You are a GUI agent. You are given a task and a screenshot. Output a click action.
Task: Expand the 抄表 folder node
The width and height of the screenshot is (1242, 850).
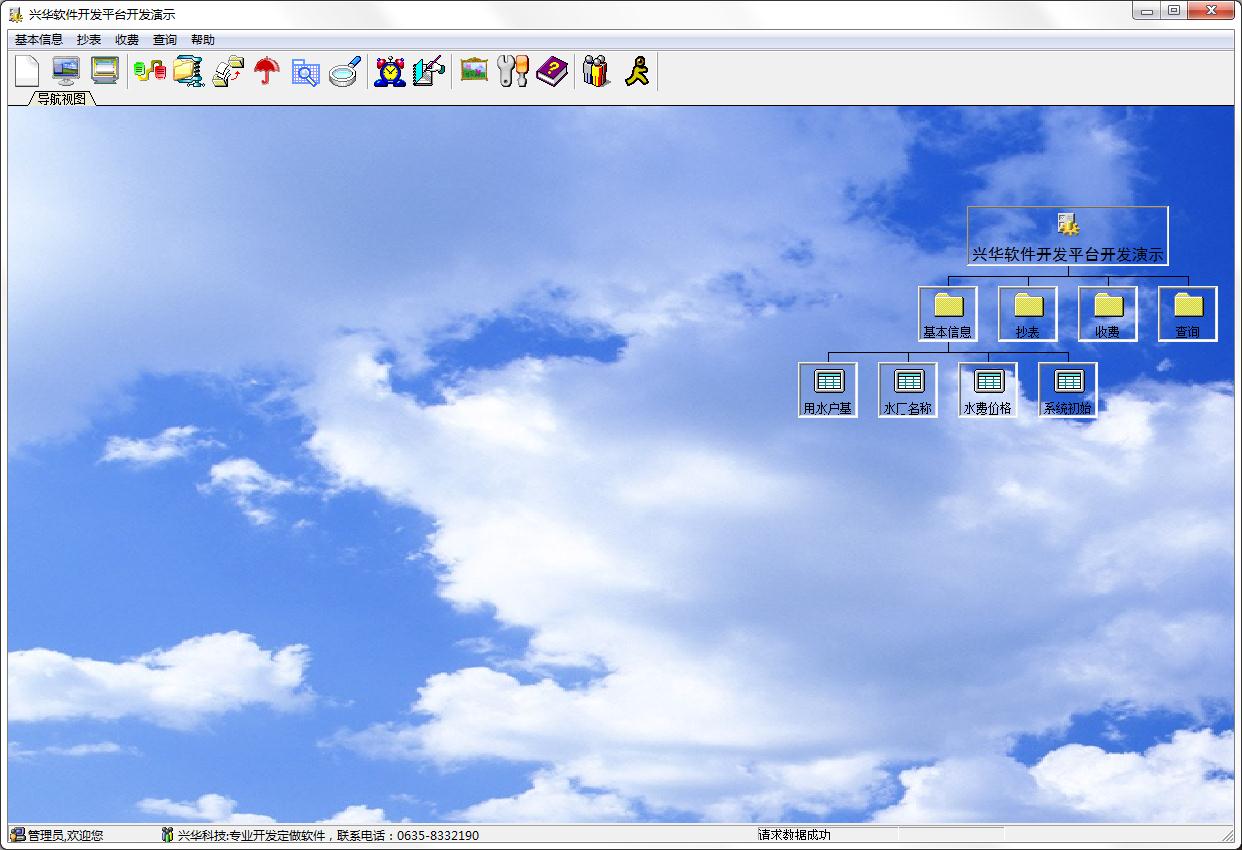click(x=1028, y=314)
